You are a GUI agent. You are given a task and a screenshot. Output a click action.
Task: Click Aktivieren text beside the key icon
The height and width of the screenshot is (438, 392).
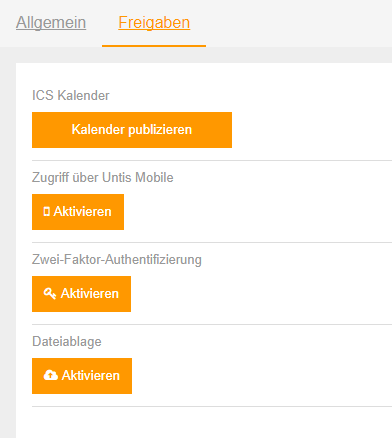point(90,293)
